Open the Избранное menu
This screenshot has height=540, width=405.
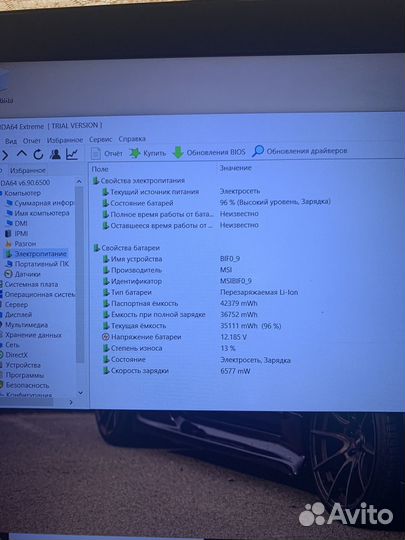coord(65,140)
